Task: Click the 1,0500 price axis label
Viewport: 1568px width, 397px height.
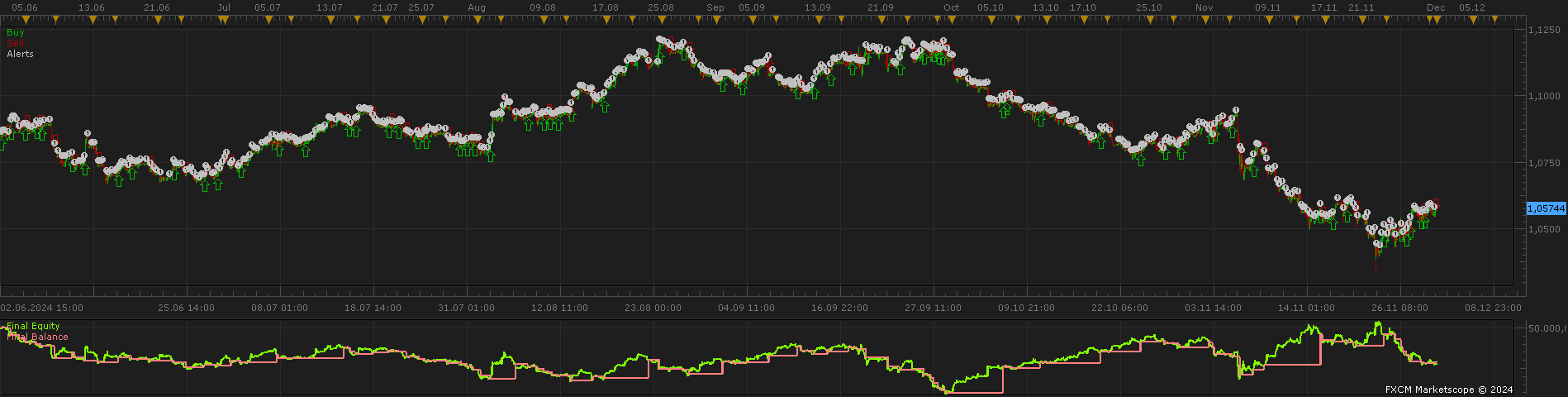Action: (1543, 229)
